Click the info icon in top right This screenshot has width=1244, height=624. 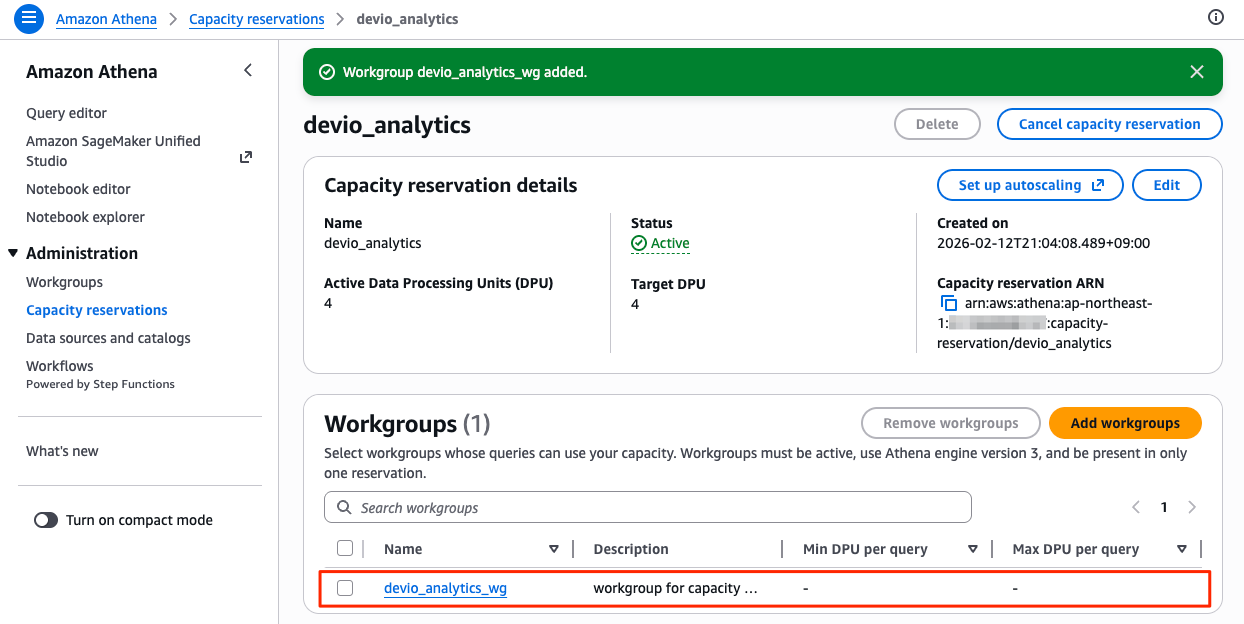tap(1216, 18)
